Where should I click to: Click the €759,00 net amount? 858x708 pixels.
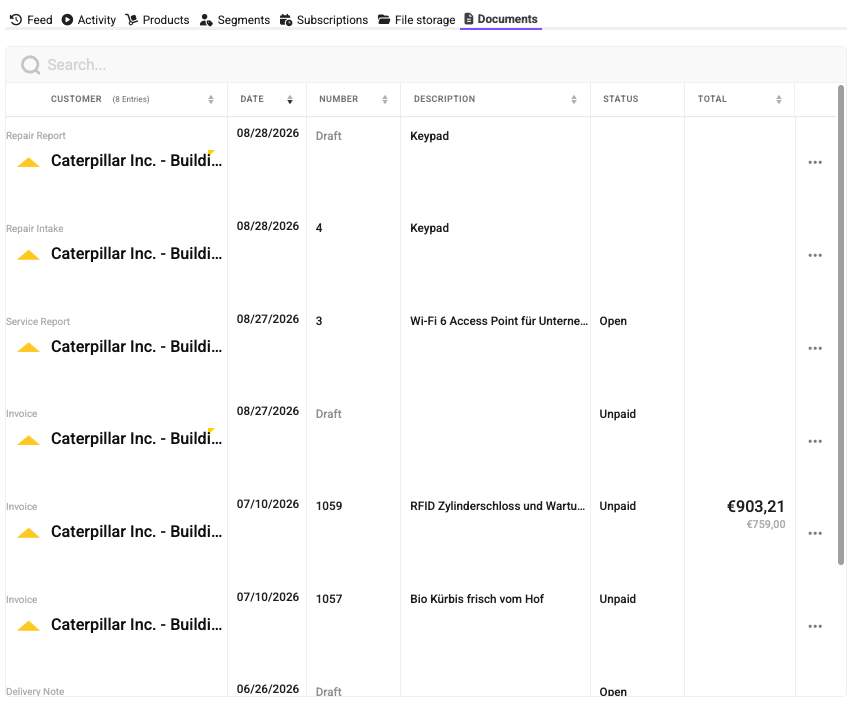pyautogui.click(x=766, y=524)
